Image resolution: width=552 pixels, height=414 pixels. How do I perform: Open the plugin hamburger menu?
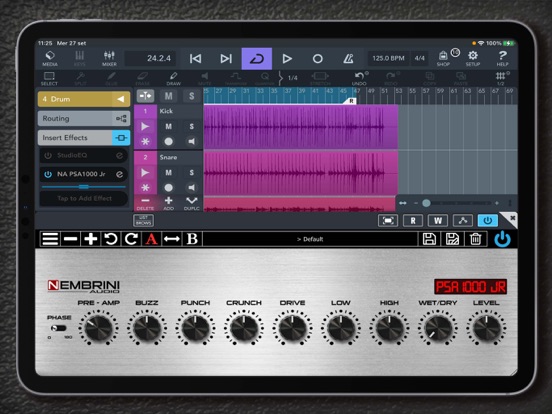50,239
